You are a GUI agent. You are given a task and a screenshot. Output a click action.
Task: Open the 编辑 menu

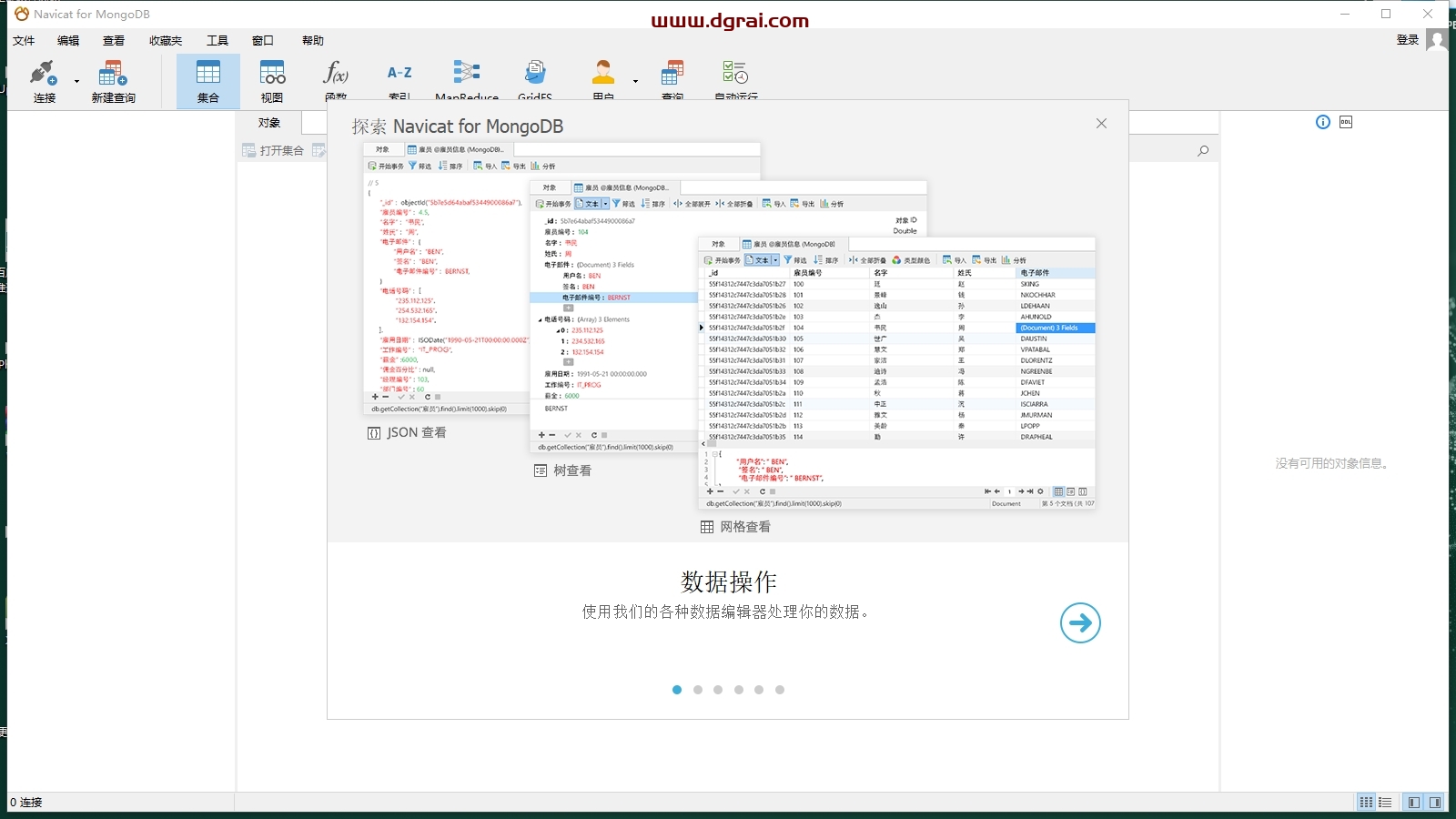(68, 40)
